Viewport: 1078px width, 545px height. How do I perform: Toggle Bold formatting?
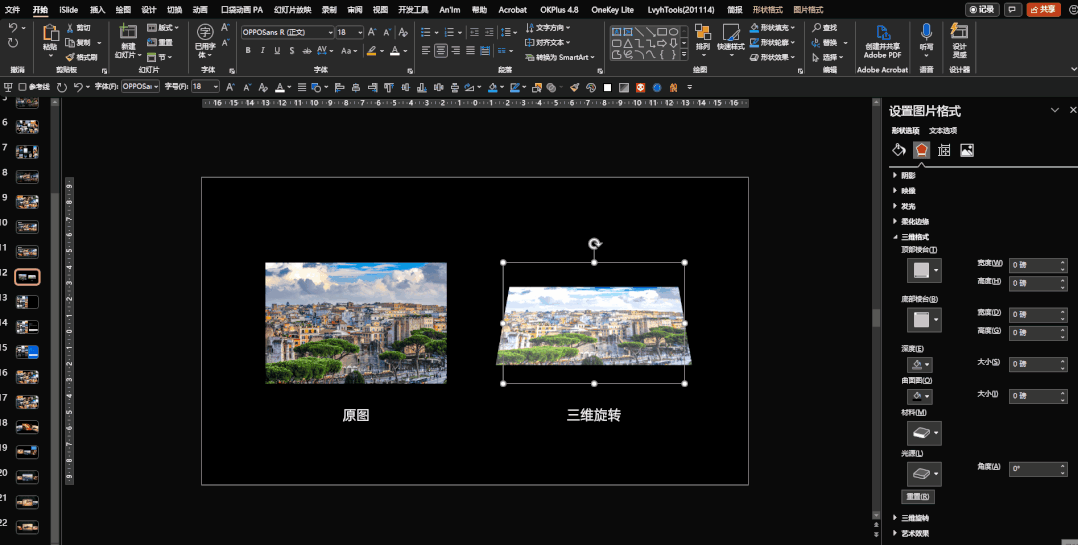[x=248, y=50]
